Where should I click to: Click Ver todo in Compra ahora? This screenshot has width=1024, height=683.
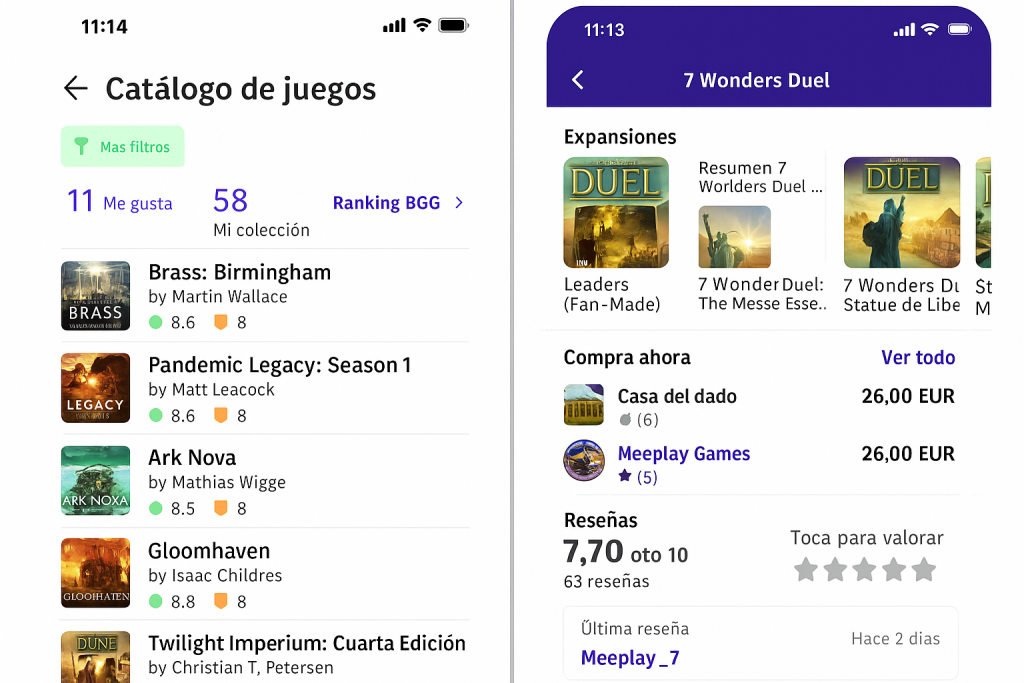click(x=918, y=358)
